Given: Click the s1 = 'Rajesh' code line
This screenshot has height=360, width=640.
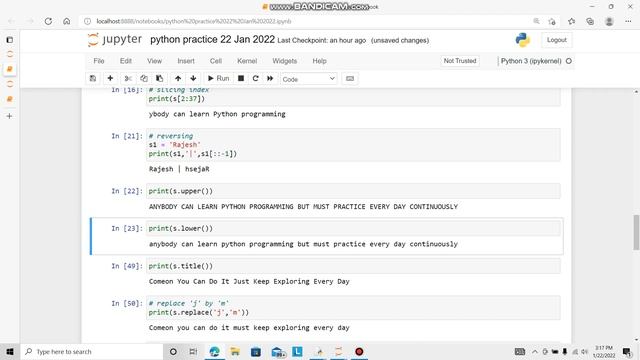Looking at the screenshot, I should [x=175, y=145].
